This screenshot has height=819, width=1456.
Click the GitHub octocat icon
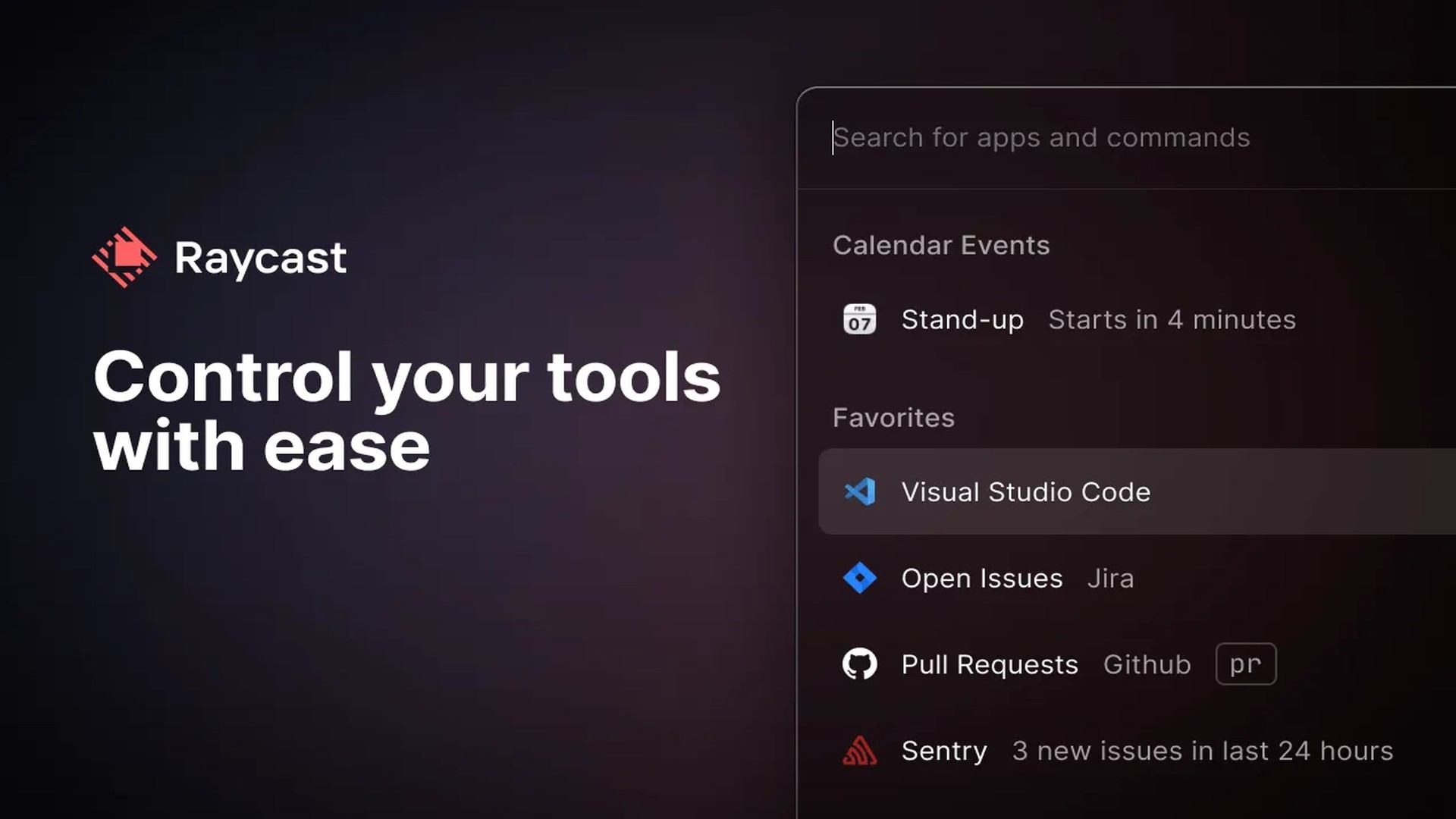pos(859,664)
